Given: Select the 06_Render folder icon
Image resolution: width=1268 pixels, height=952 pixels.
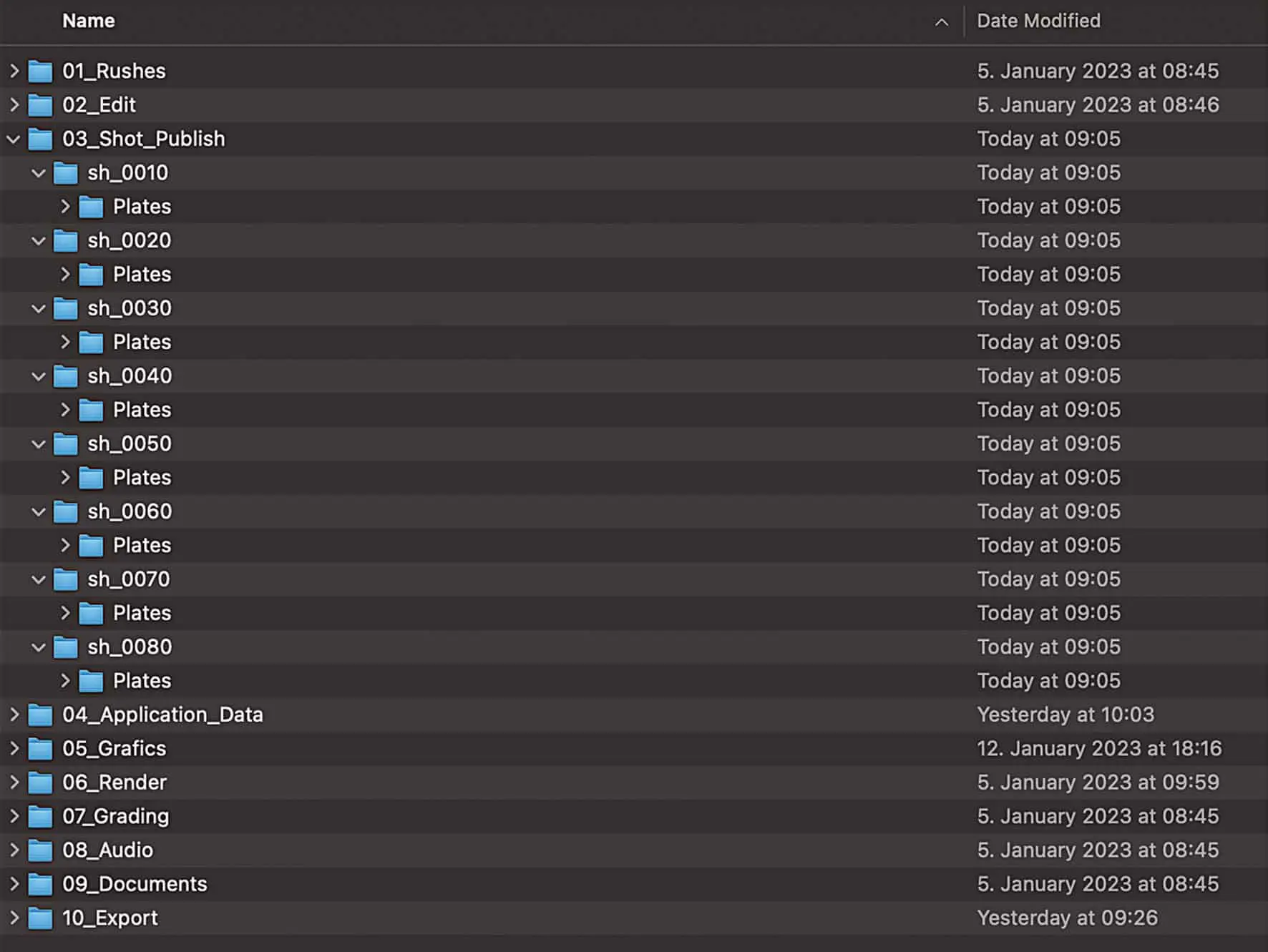Looking at the screenshot, I should [x=40, y=782].
